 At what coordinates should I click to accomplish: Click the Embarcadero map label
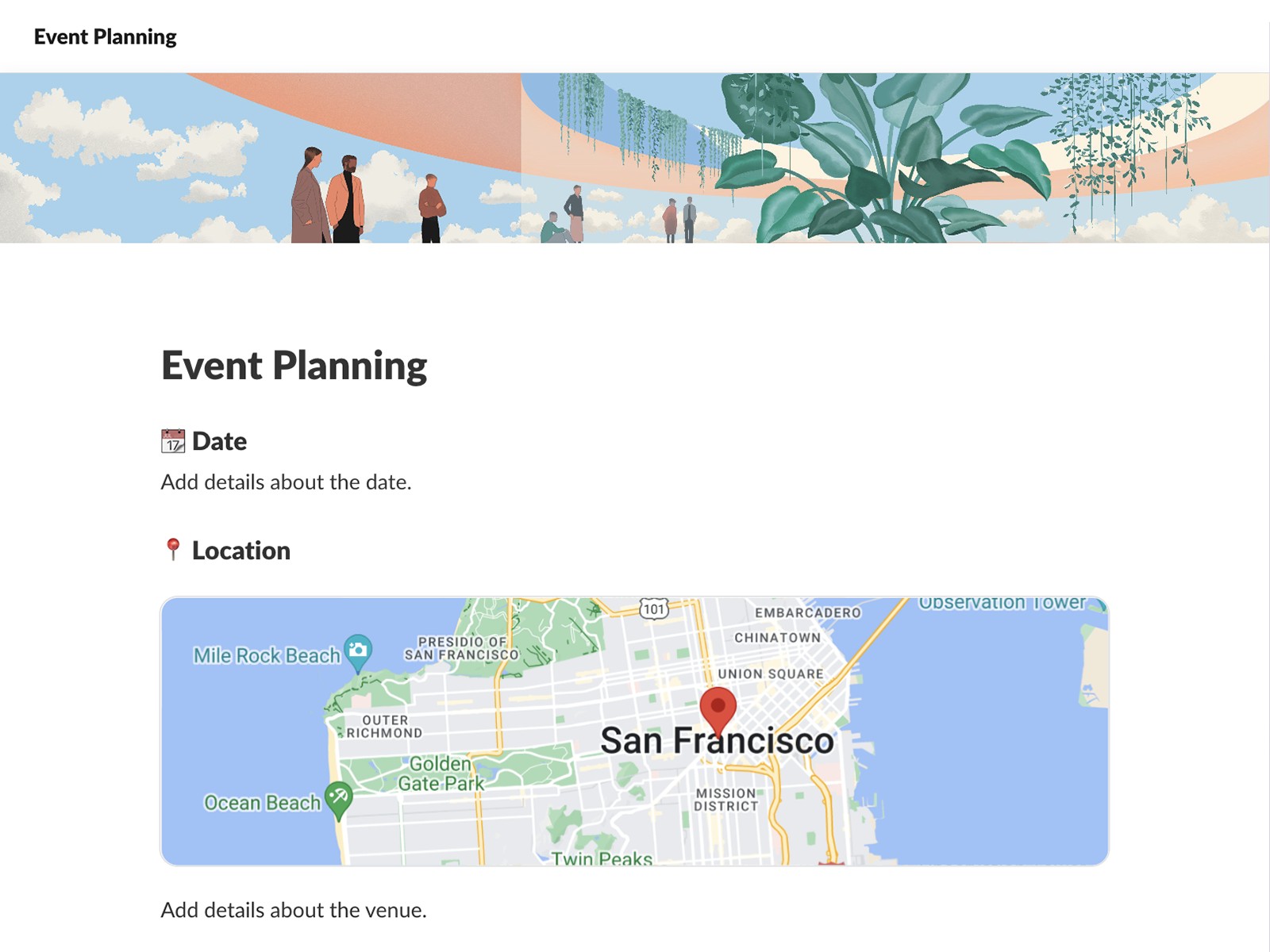808,613
